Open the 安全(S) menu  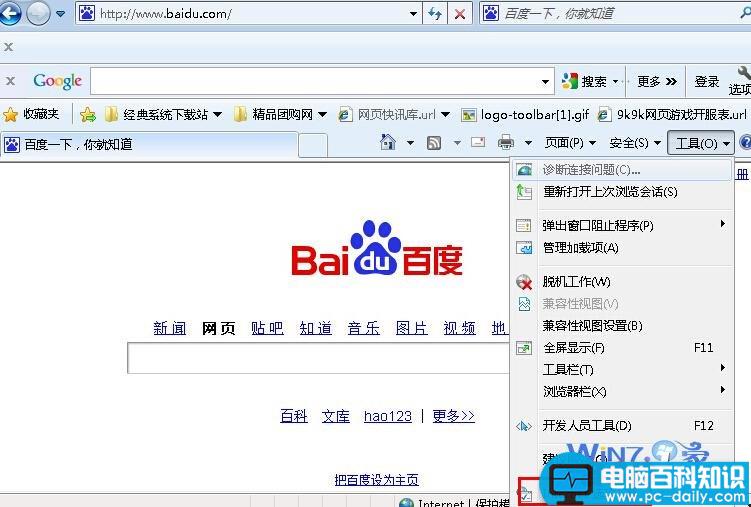coord(635,143)
